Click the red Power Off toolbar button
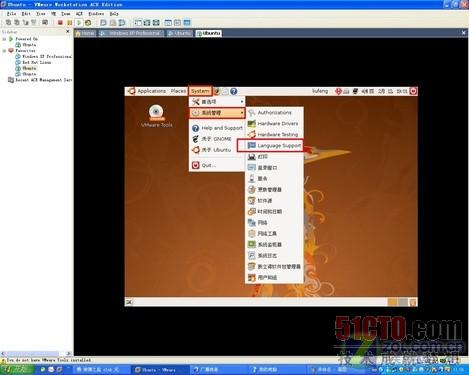 60,23
